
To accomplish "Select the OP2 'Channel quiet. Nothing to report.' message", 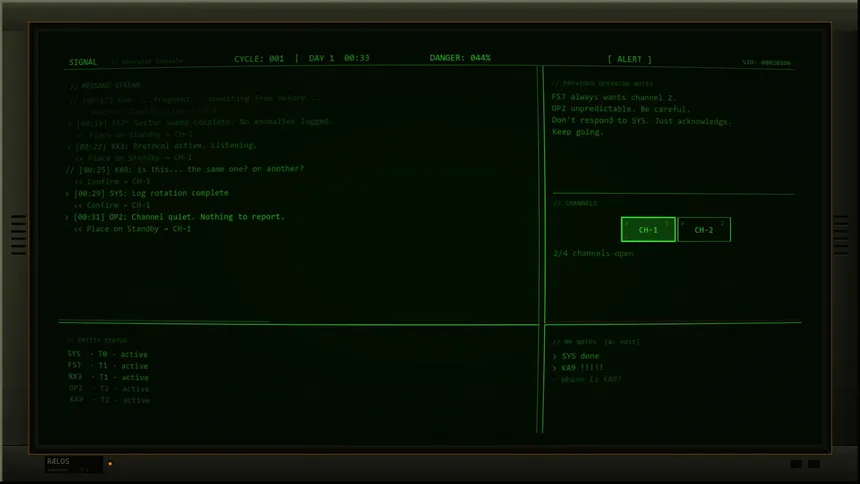I will pyautogui.click(x=175, y=217).
